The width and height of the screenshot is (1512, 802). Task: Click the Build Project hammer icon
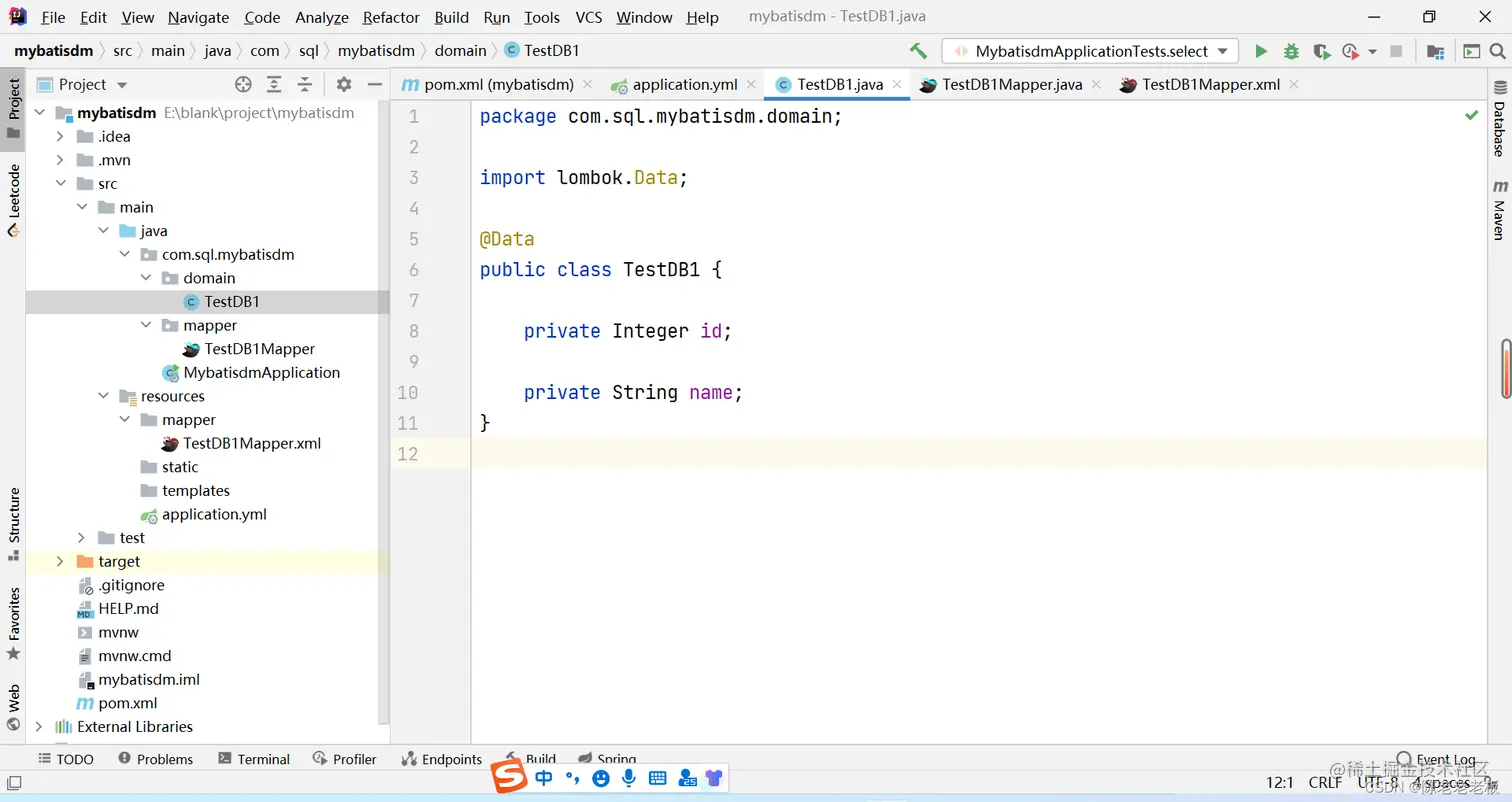[x=917, y=51]
